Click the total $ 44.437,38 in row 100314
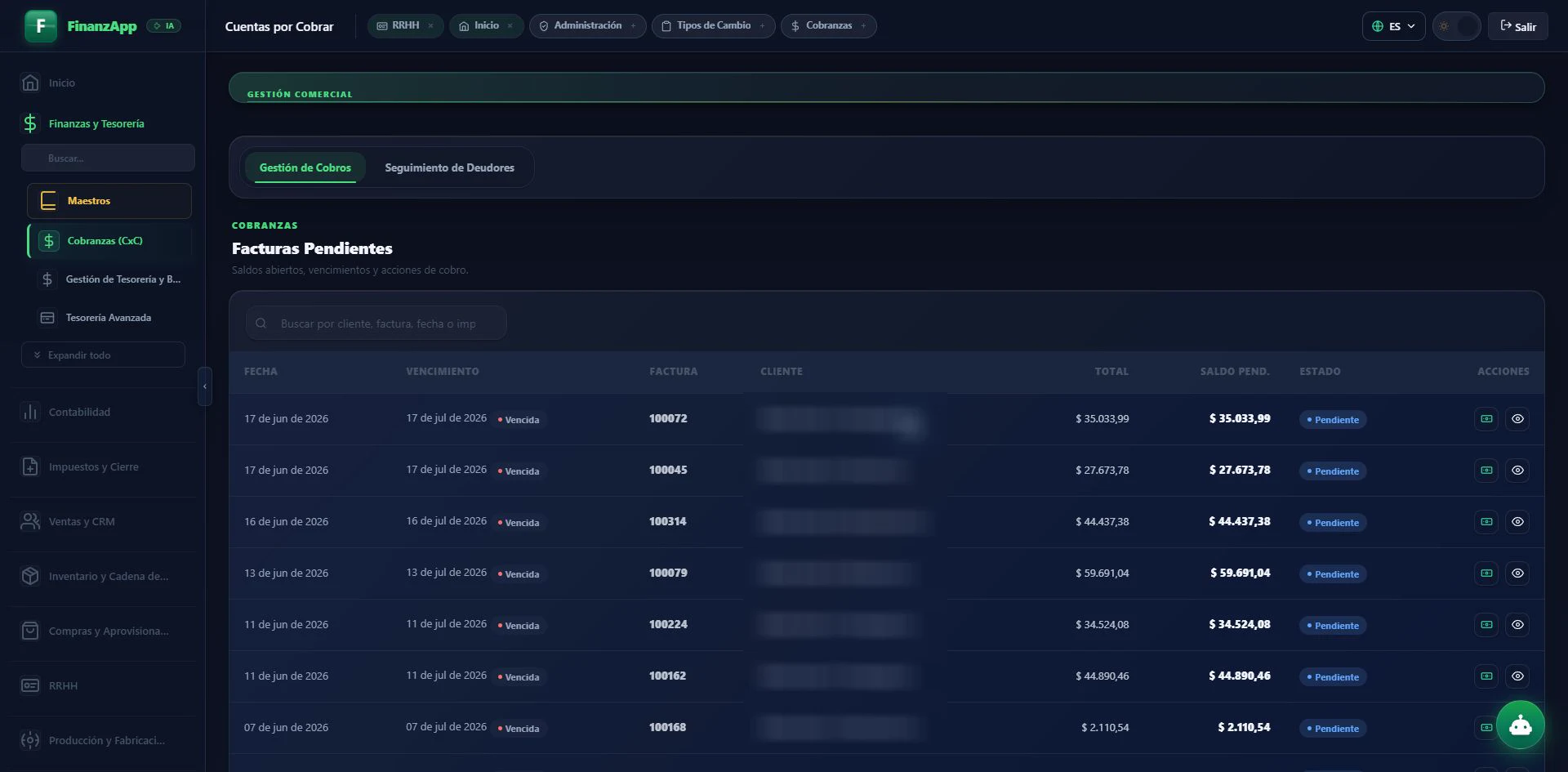 [1102, 522]
